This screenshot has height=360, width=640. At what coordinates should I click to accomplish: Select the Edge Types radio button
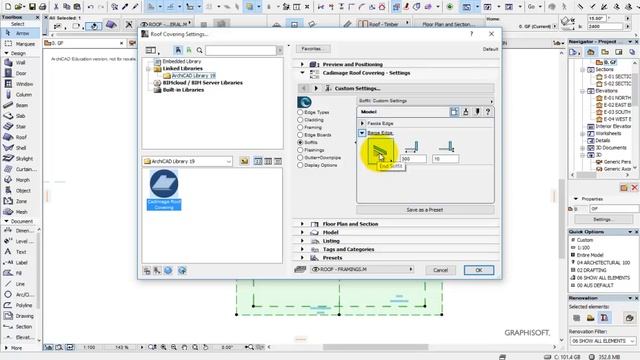(x=300, y=112)
